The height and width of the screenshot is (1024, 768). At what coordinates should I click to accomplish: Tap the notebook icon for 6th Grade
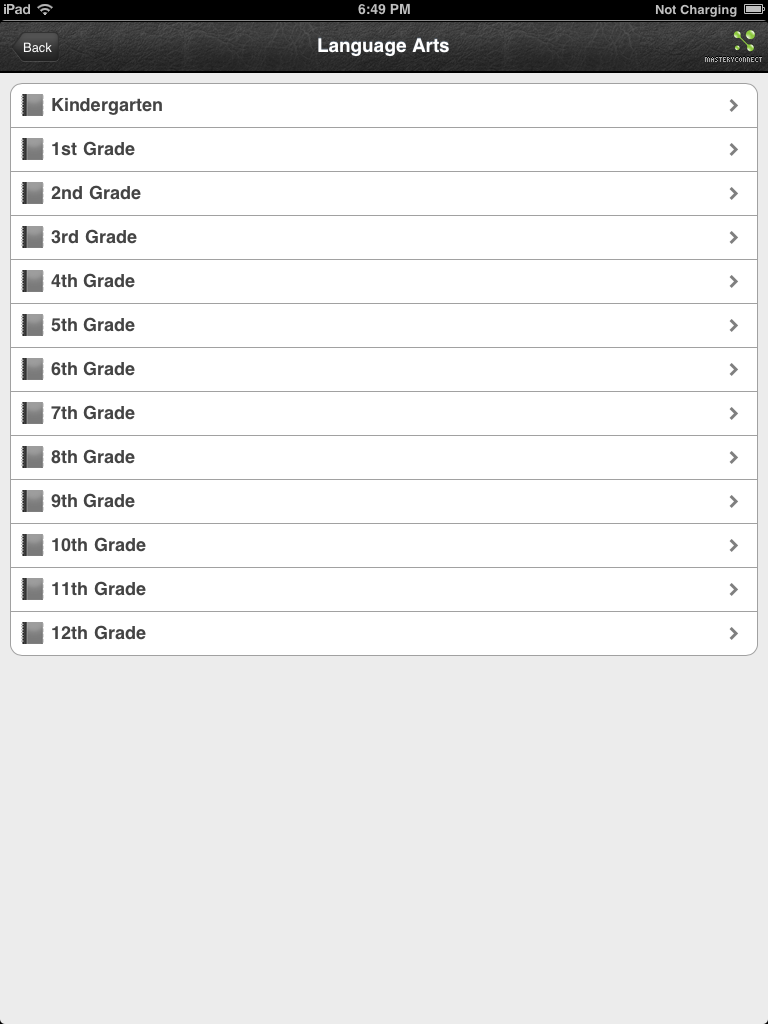point(33,369)
